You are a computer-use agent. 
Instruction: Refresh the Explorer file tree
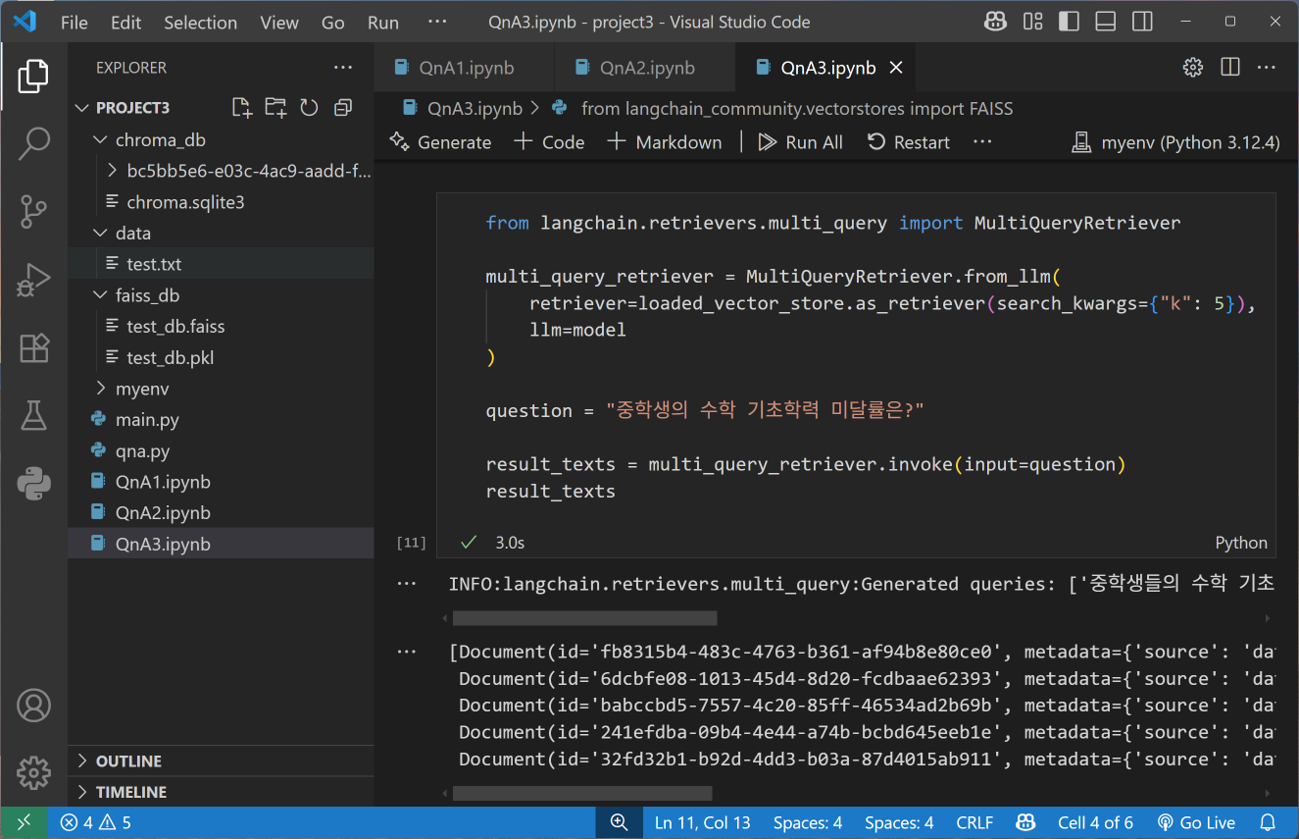pyautogui.click(x=309, y=107)
